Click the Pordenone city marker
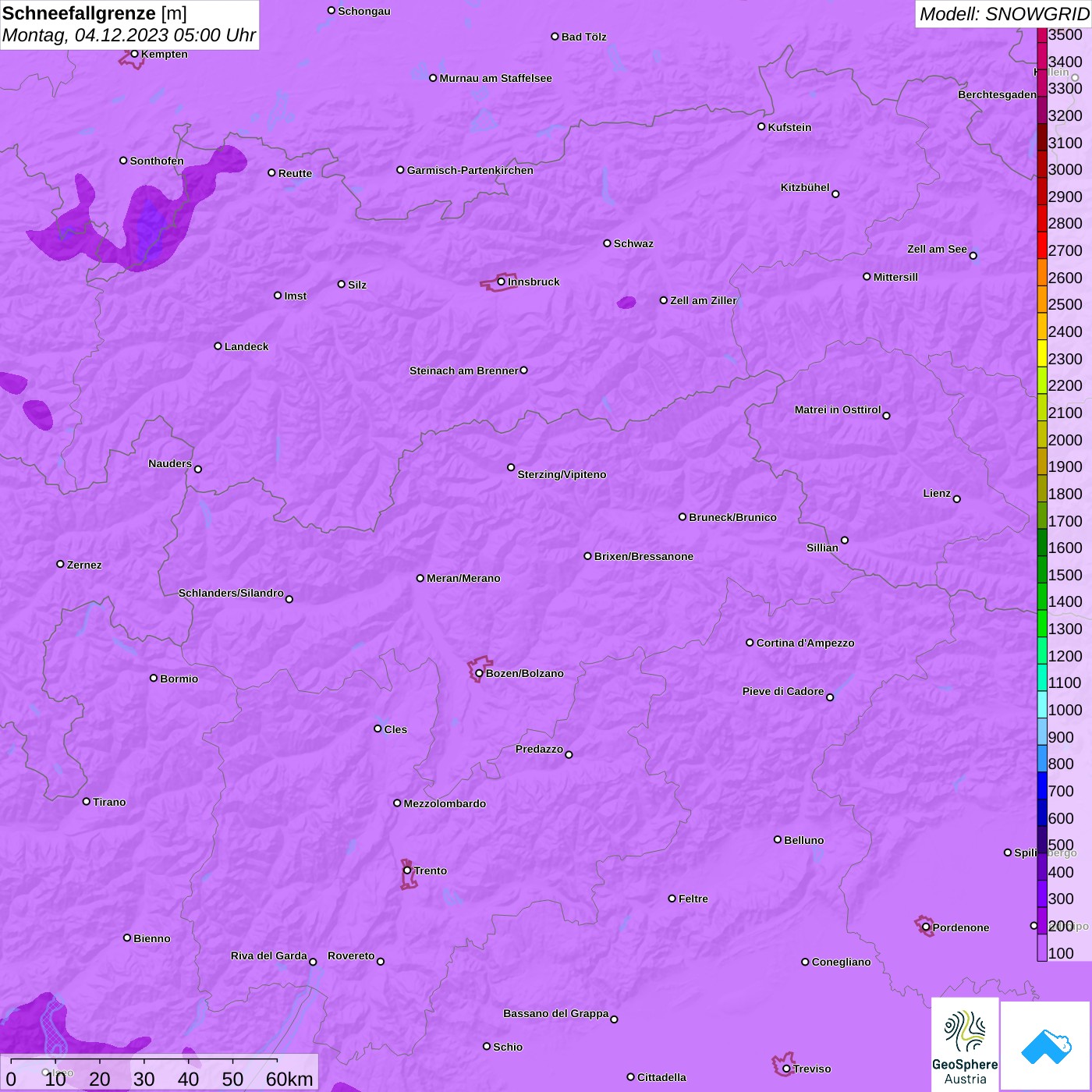1092x1092 pixels. point(926,927)
